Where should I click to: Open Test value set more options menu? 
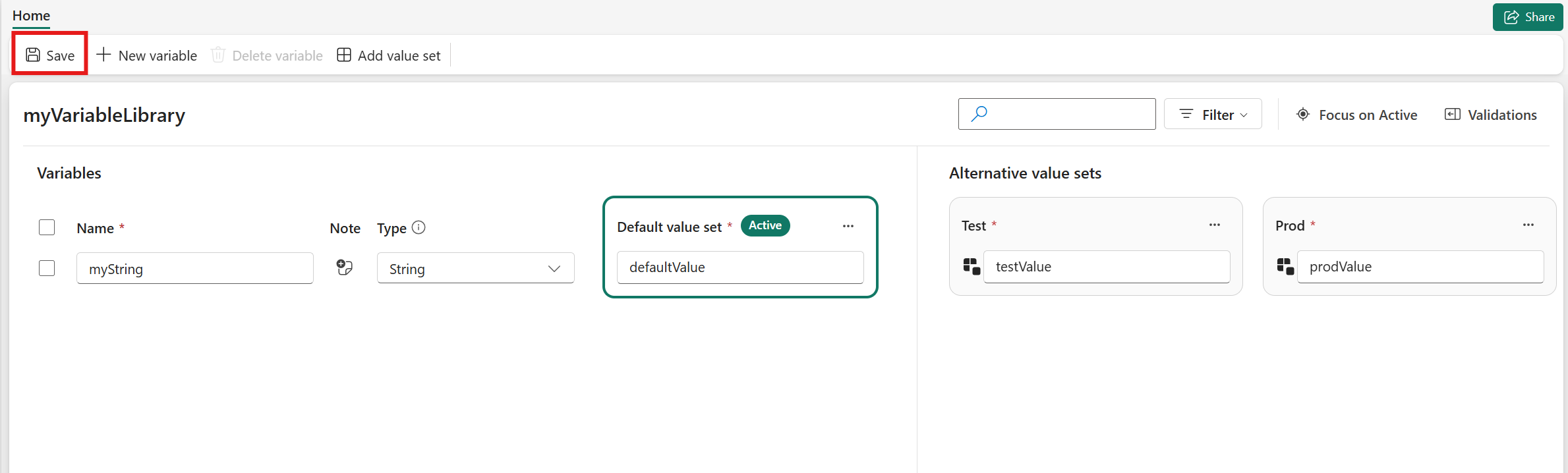(x=1215, y=225)
